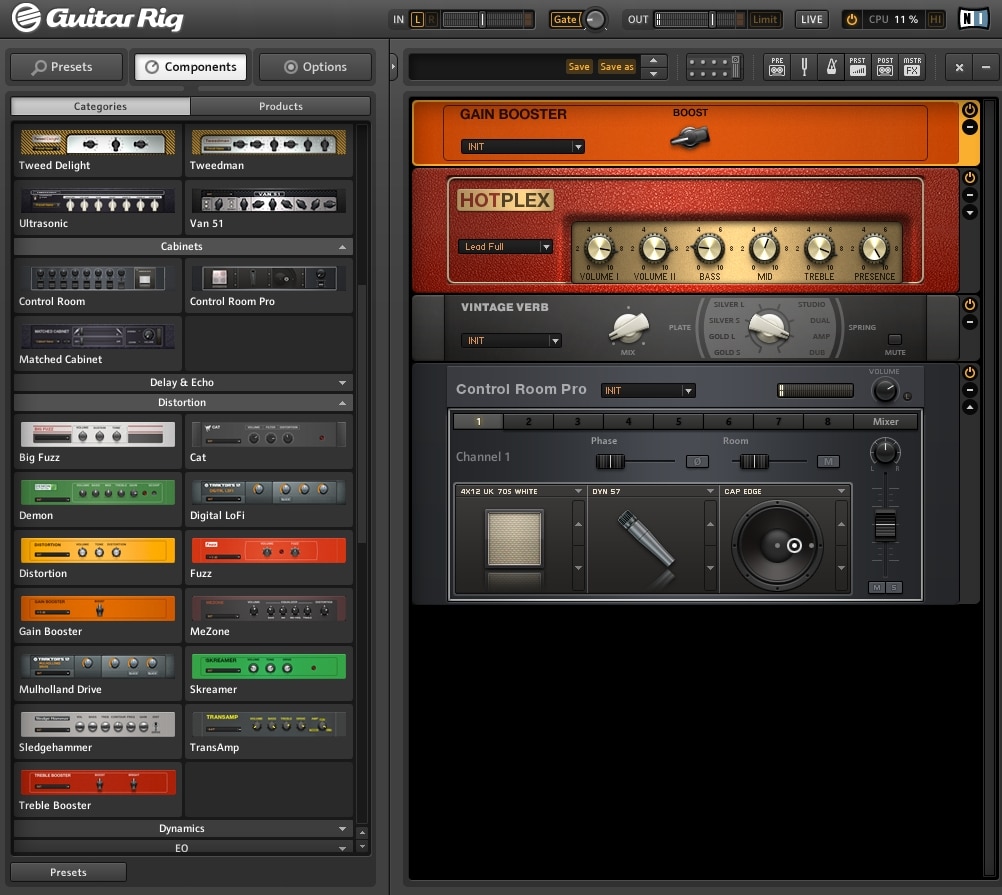
Task: Select the MeZone distortion component
Action: pos(268,616)
